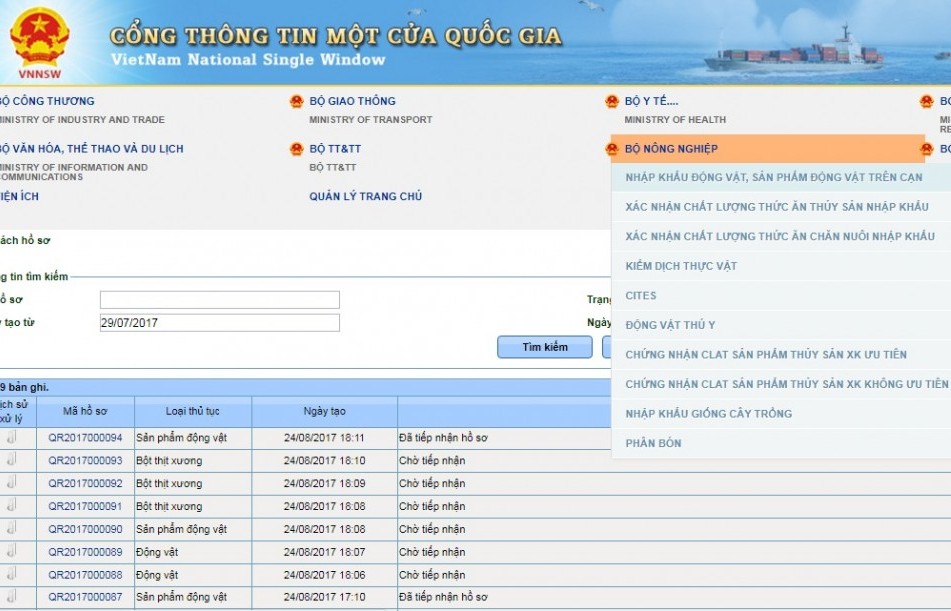Open record link QR2017000088
The image size is (951, 611).
coord(85,575)
